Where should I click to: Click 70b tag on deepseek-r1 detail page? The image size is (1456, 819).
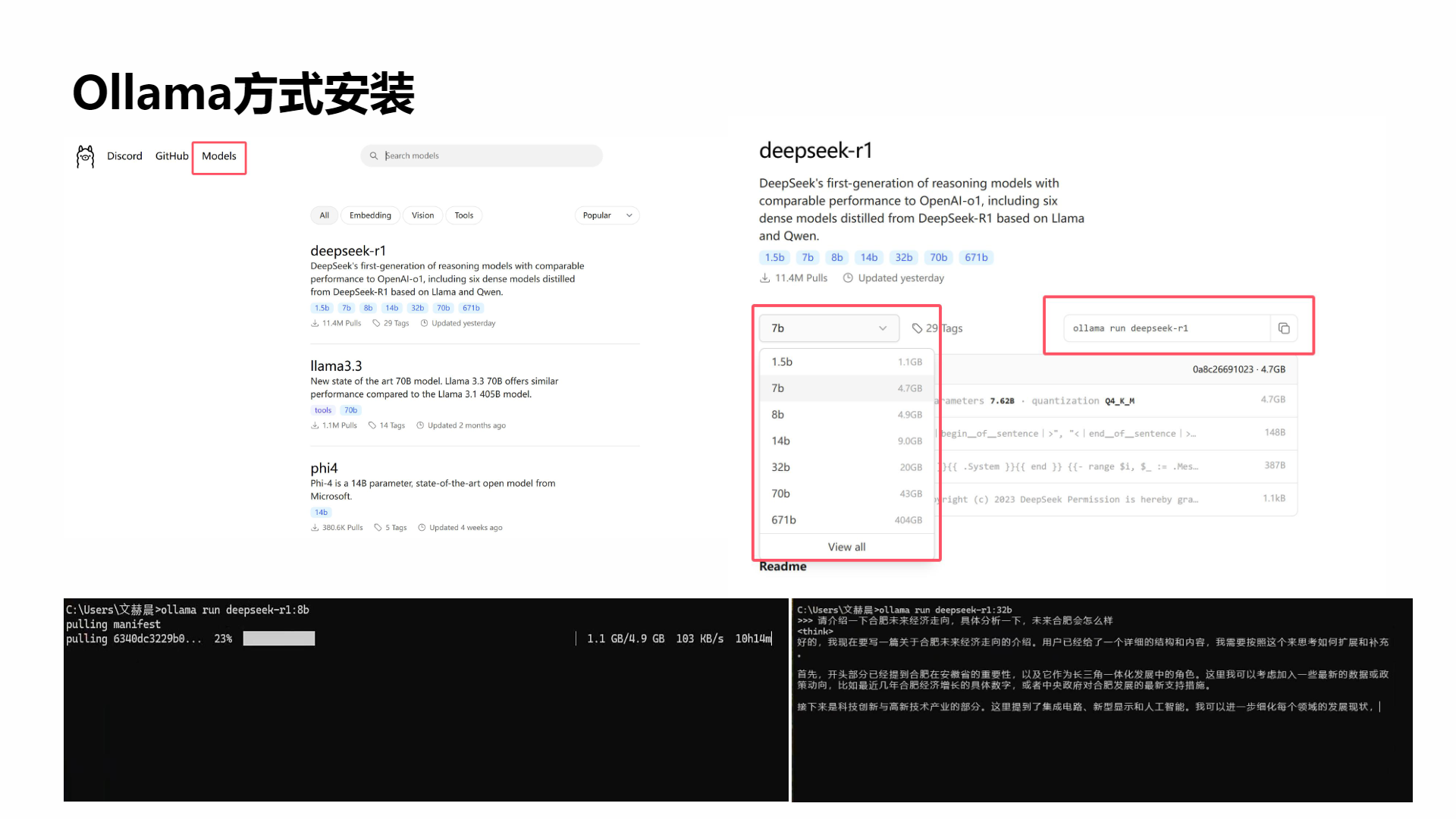point(938,258)
